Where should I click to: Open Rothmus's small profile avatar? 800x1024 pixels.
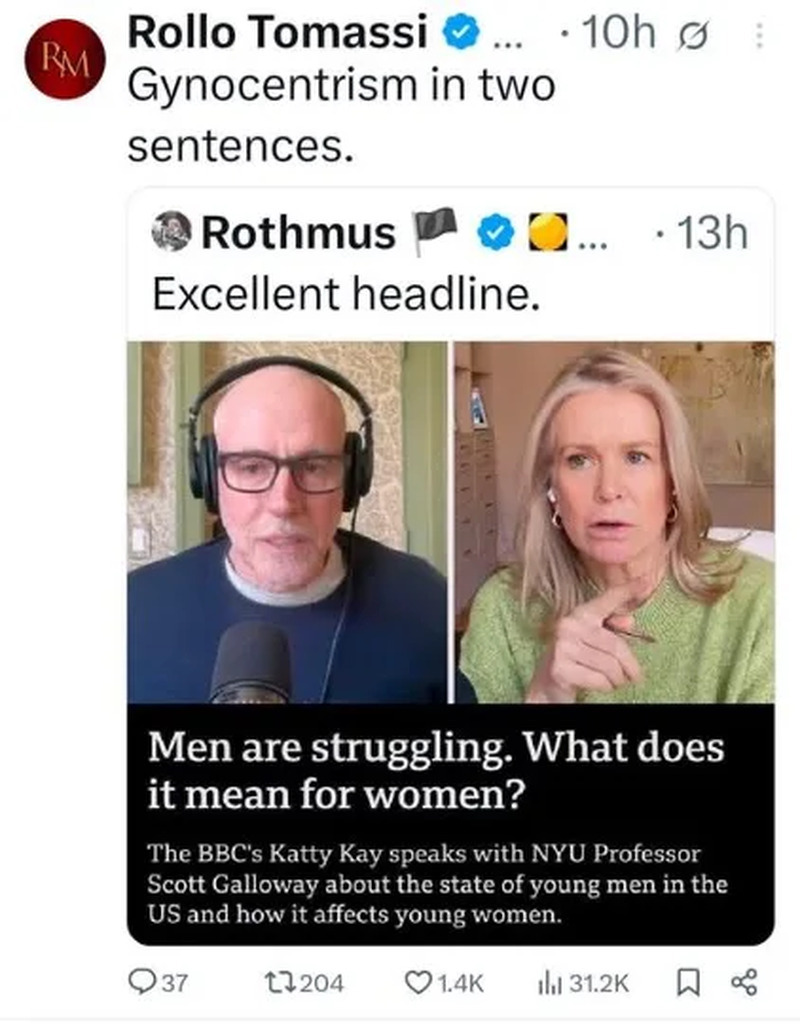tap(172, 232)
